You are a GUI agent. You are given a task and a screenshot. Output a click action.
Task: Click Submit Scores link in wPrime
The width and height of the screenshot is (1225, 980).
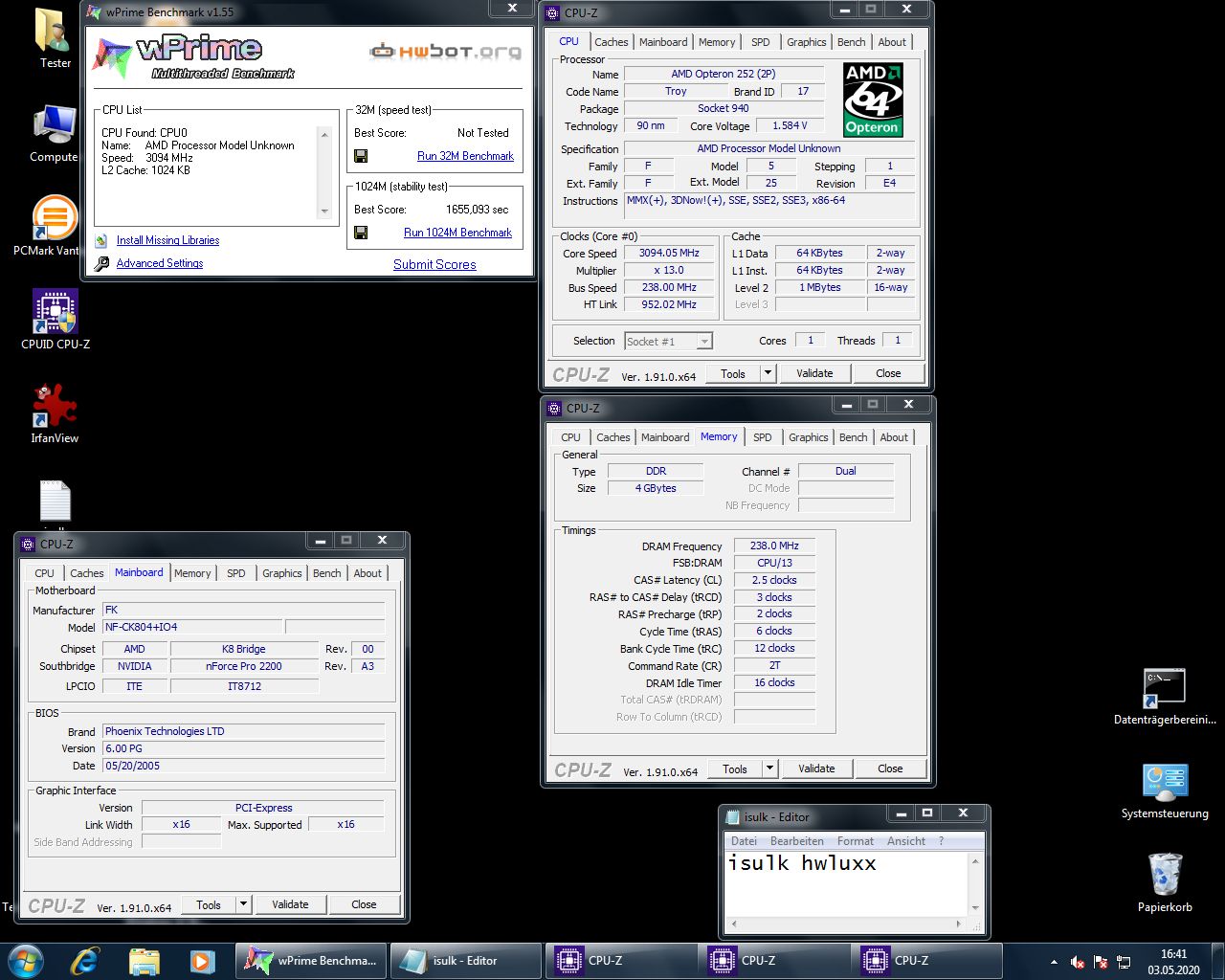434,264
